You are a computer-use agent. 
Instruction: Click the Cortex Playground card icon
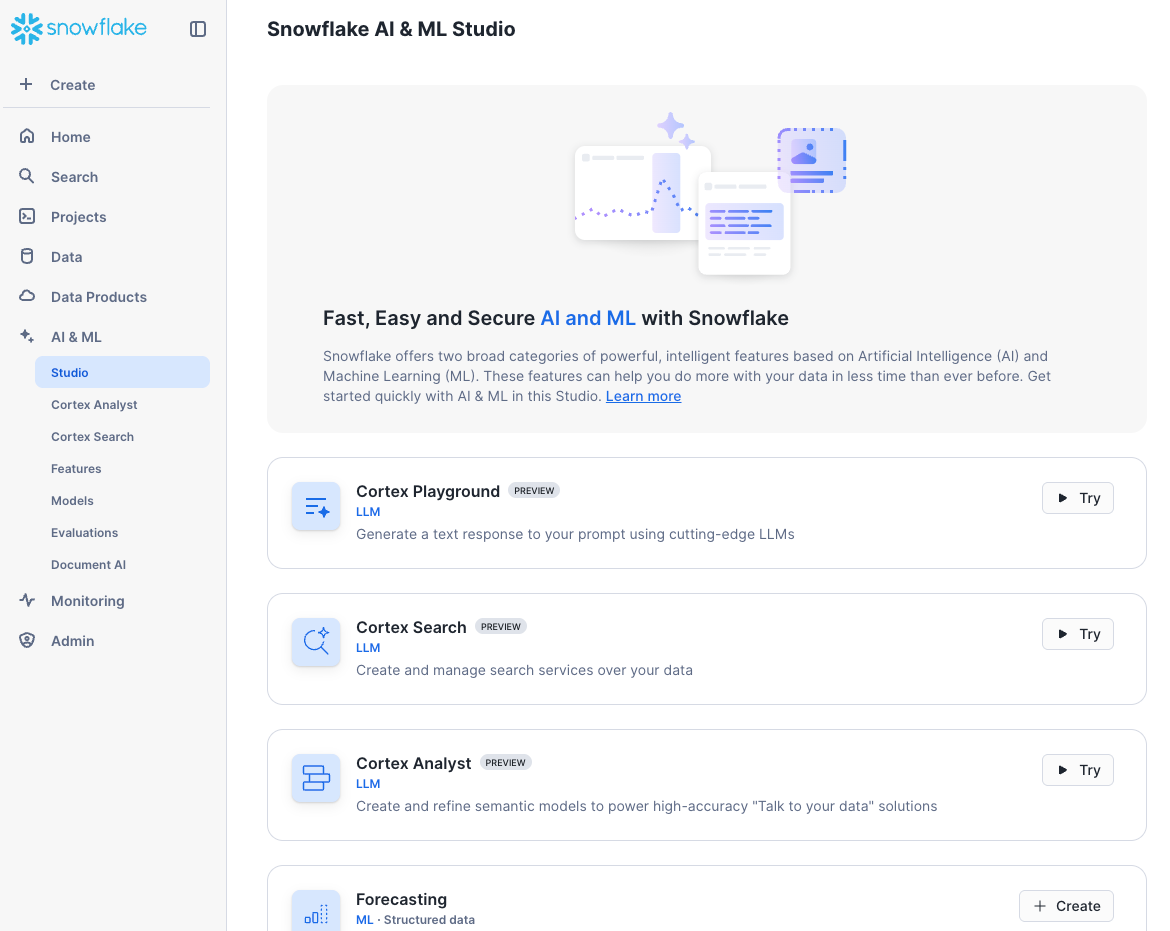316,507
